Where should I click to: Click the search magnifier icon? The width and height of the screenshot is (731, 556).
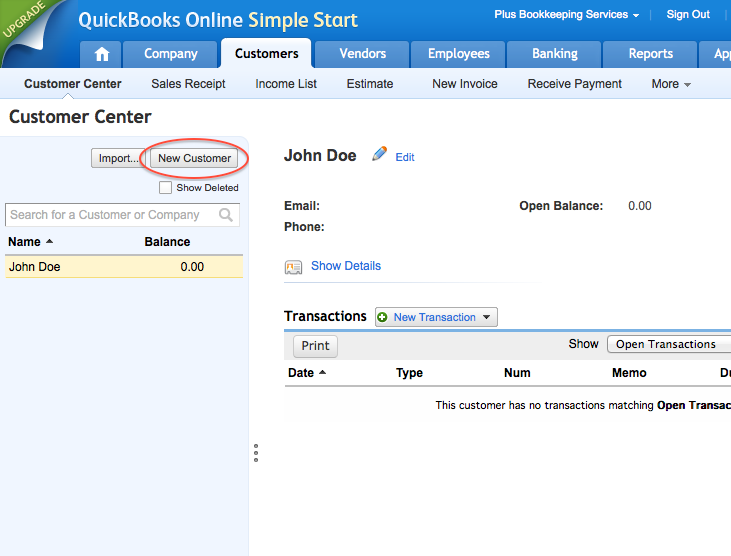click(226, 215)
